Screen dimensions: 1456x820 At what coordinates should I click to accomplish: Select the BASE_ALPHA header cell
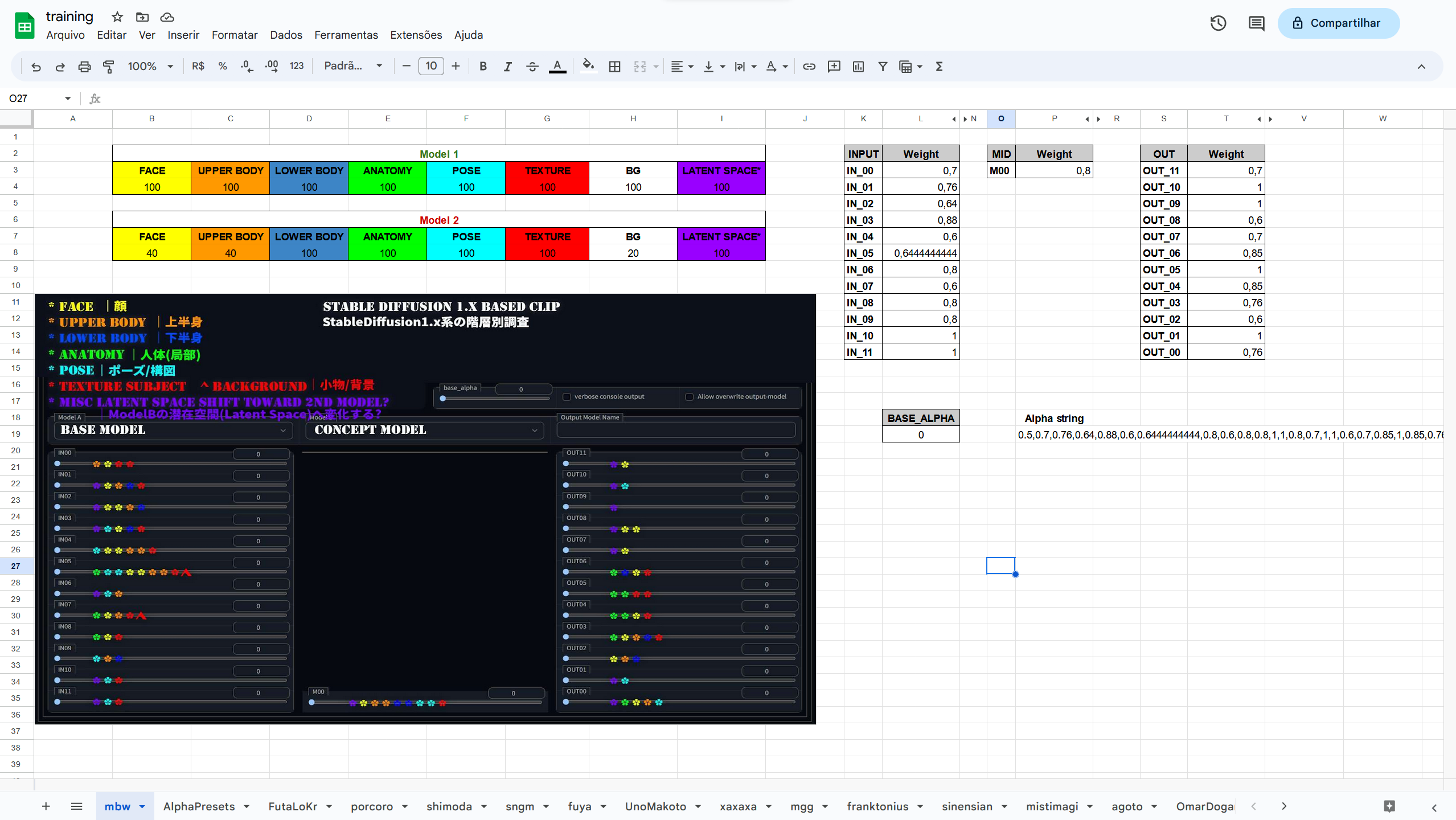(921, 418)
